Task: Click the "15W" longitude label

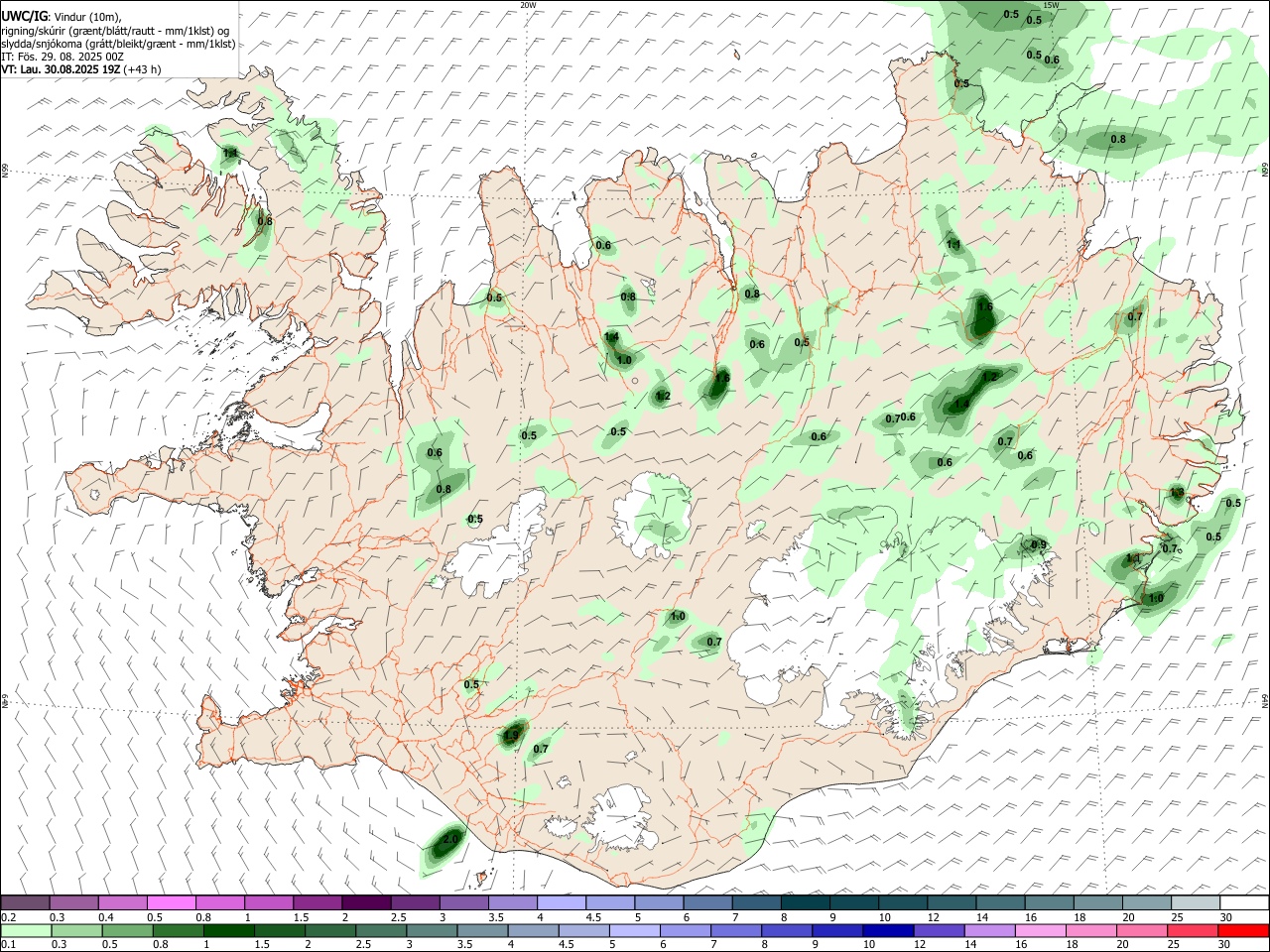Action: tap(1051, 5)
